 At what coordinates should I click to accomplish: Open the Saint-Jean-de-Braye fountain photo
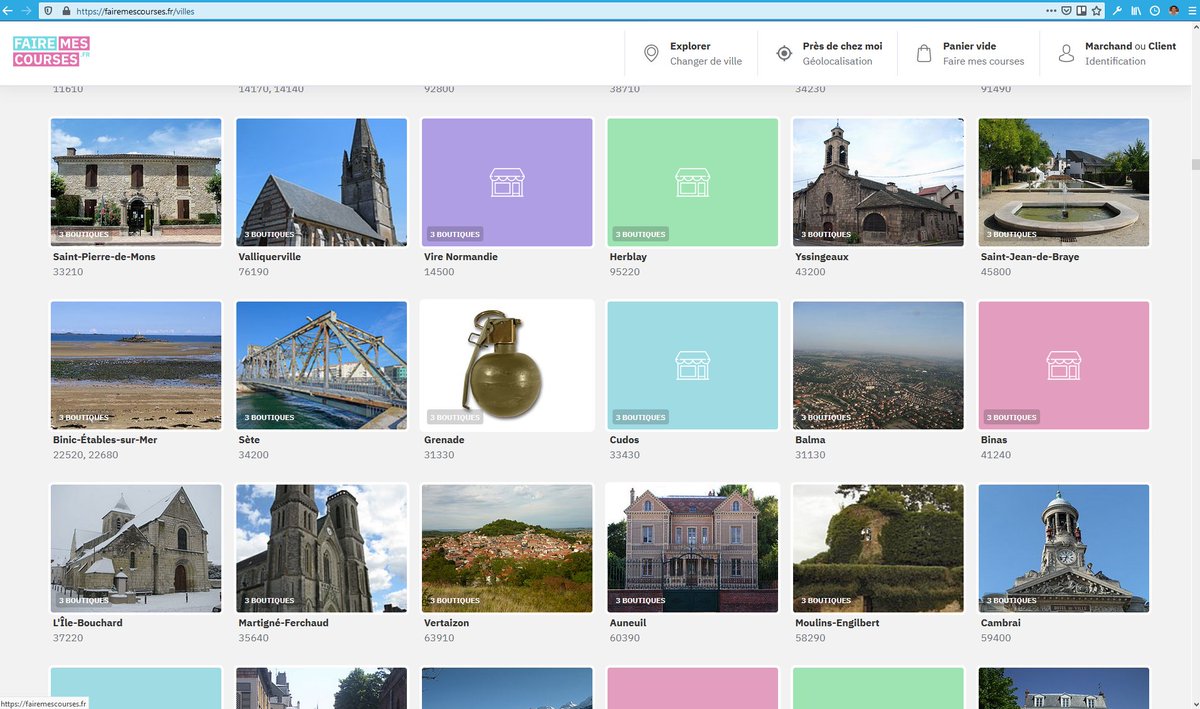pyautogui.click(x=1064, y=182)
